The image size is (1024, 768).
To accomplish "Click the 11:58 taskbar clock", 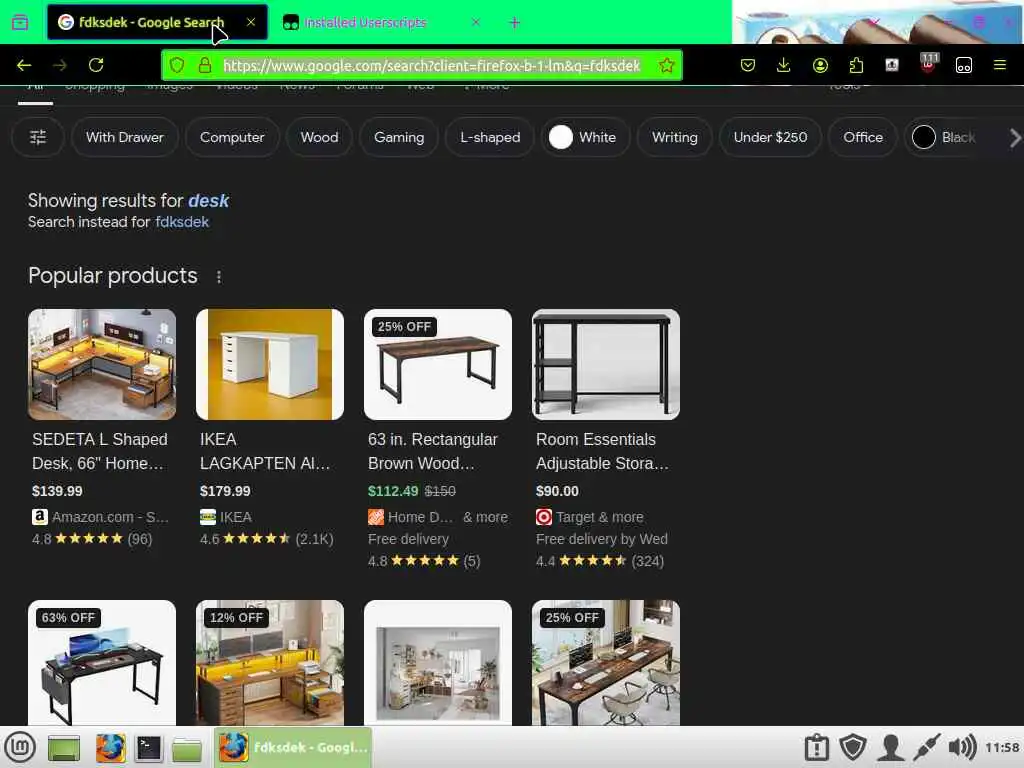I will [1002, 748].
